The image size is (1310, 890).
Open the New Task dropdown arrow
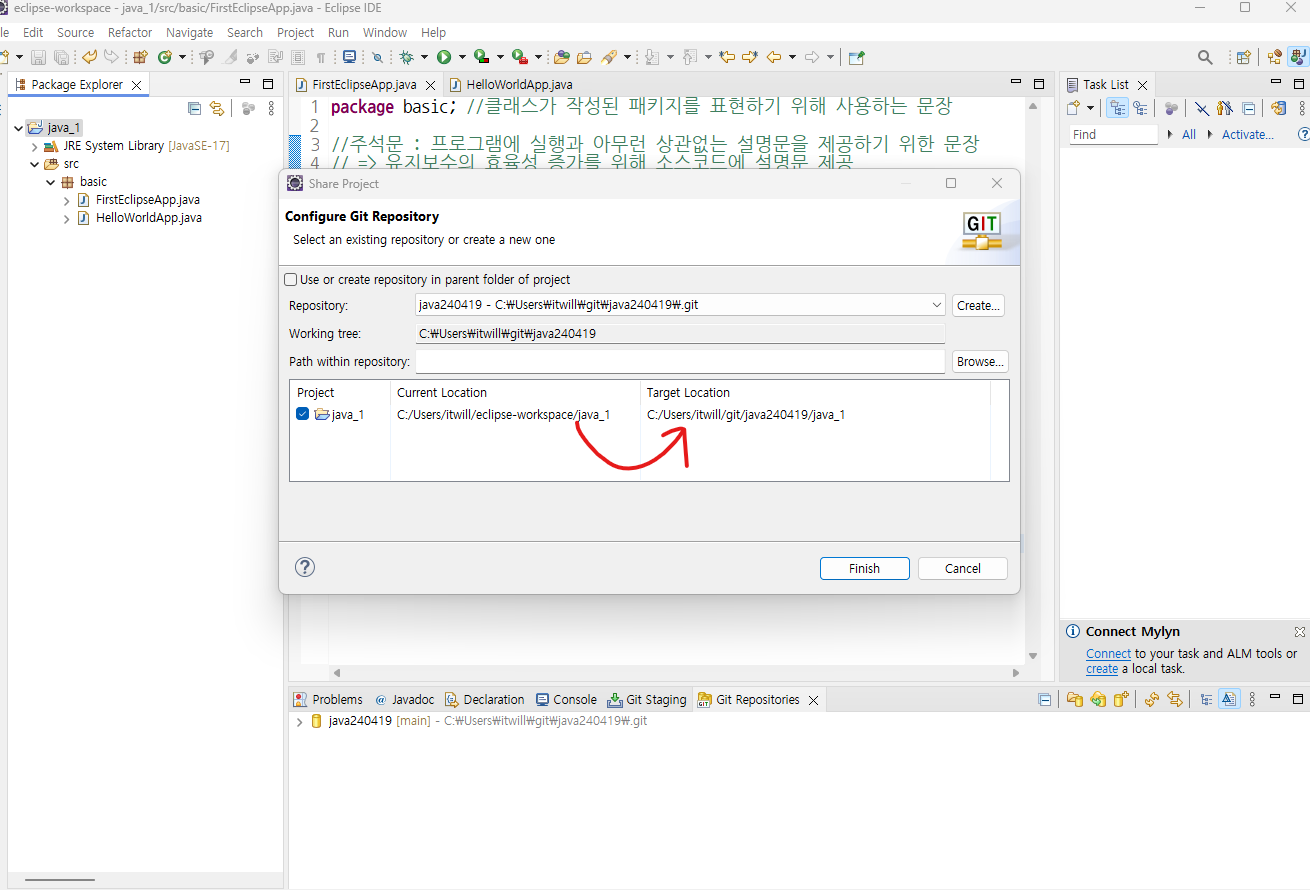pos(1090,108)
